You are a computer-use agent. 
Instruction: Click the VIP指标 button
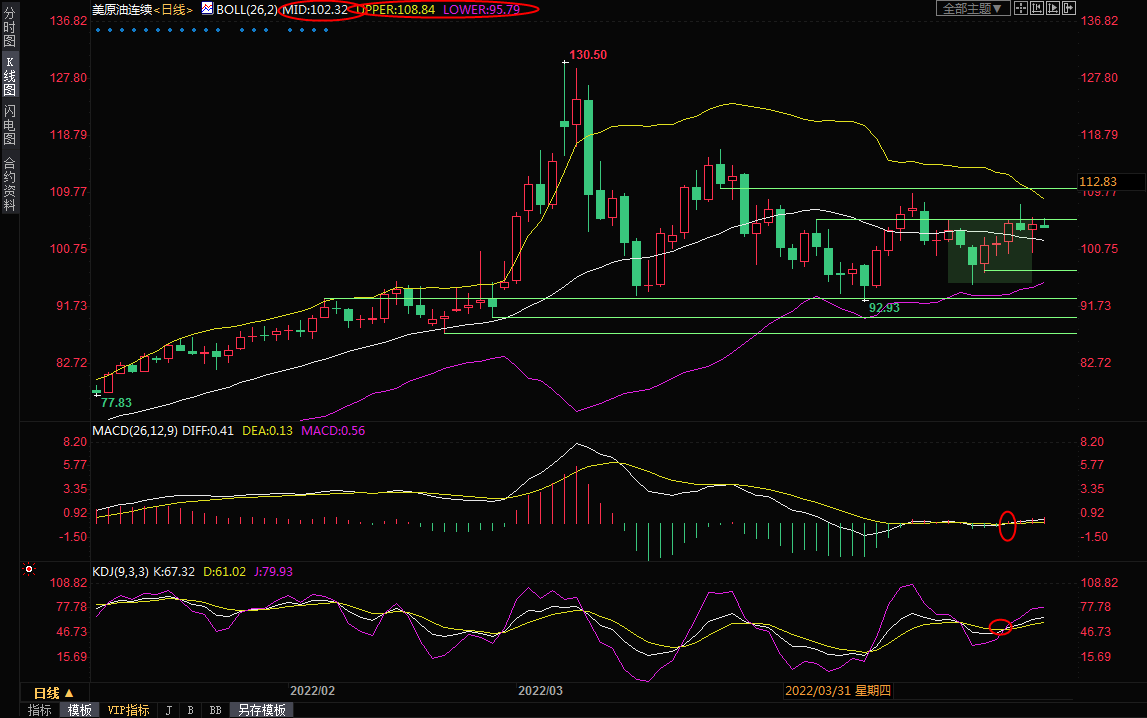click(129, 710)
